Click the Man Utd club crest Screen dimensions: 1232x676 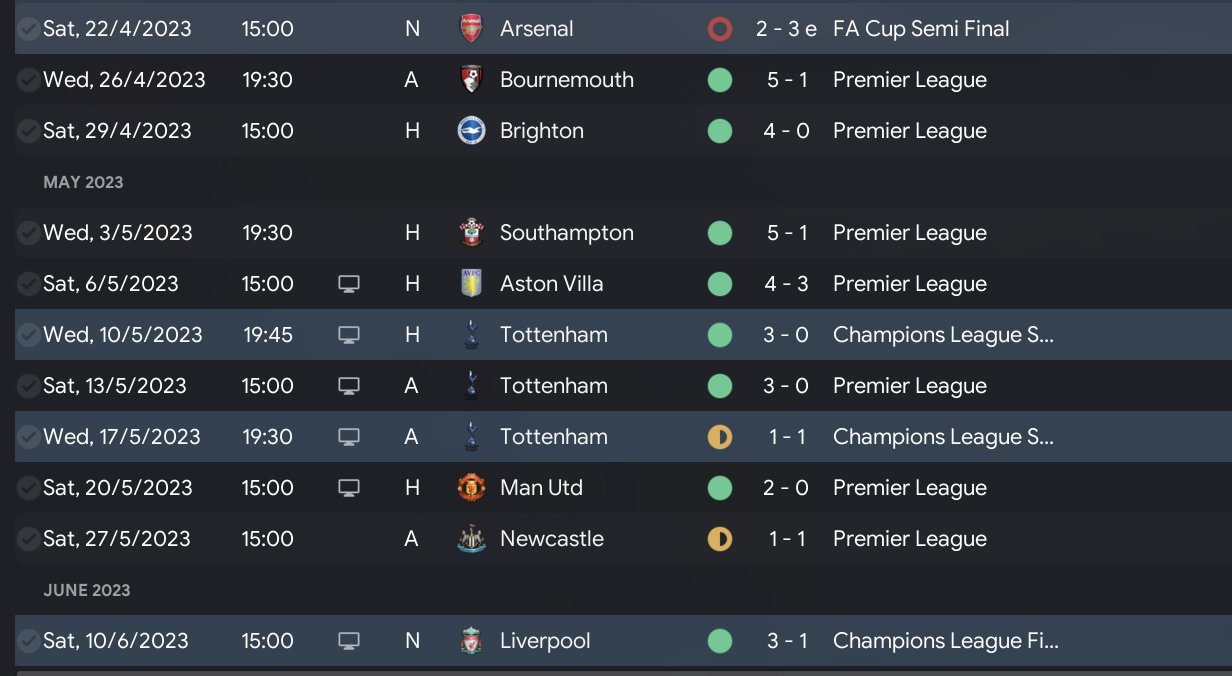470,488
